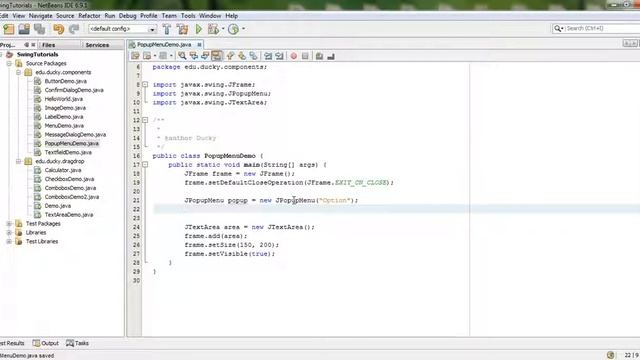Collapse the Source Packages tree node

tap(9, 63)
